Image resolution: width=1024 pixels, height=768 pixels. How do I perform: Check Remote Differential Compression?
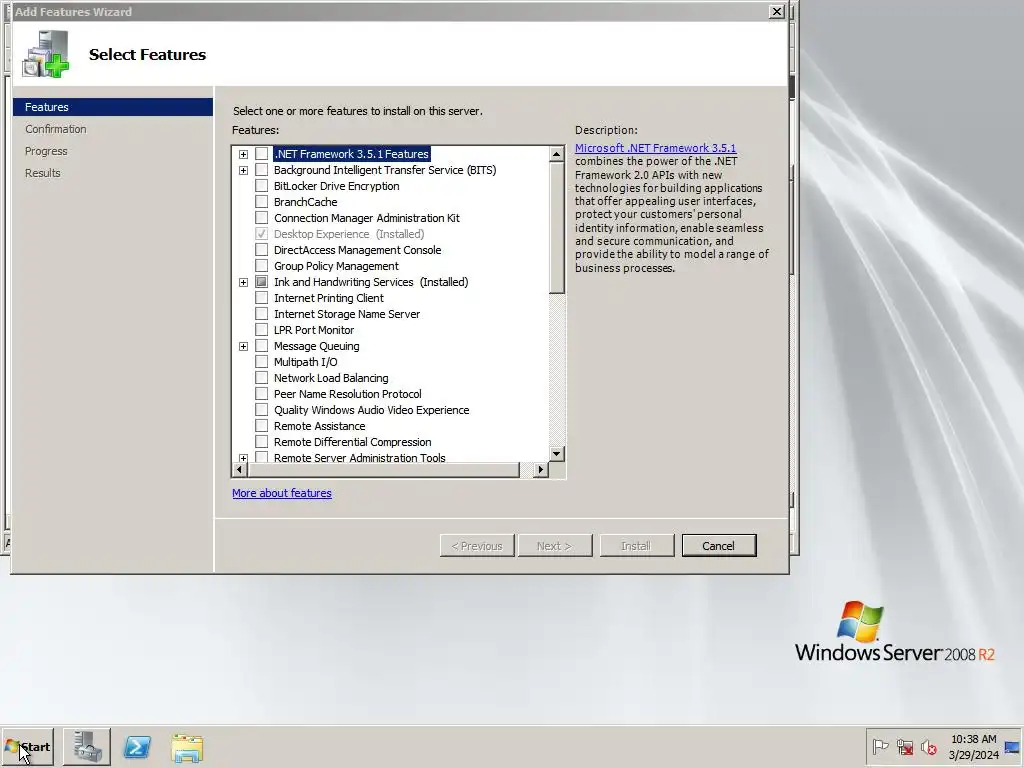coord(261,441)
